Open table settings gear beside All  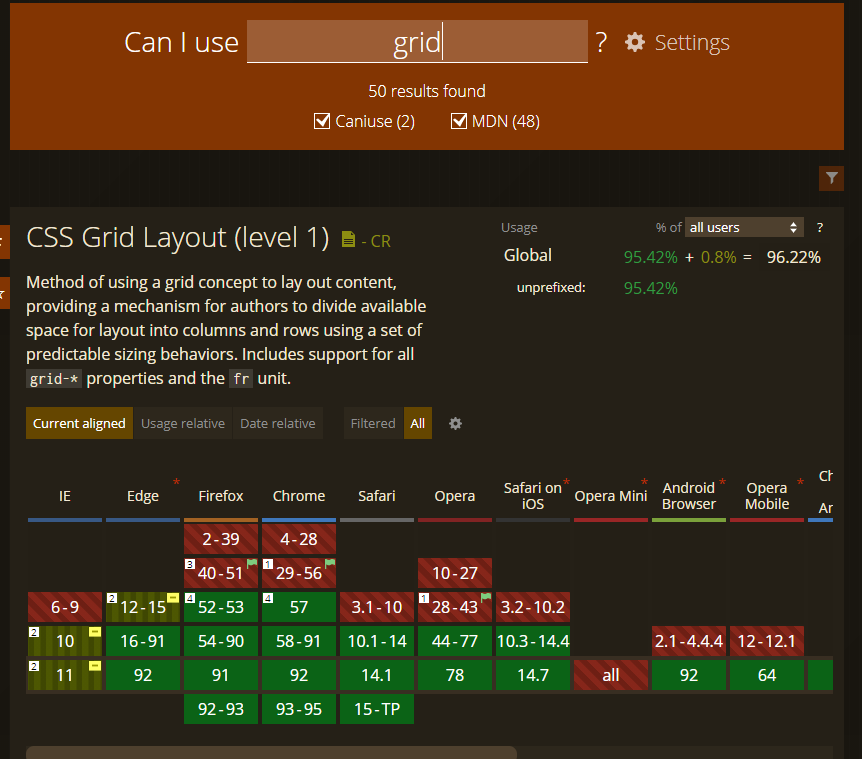tap(455, 423)
